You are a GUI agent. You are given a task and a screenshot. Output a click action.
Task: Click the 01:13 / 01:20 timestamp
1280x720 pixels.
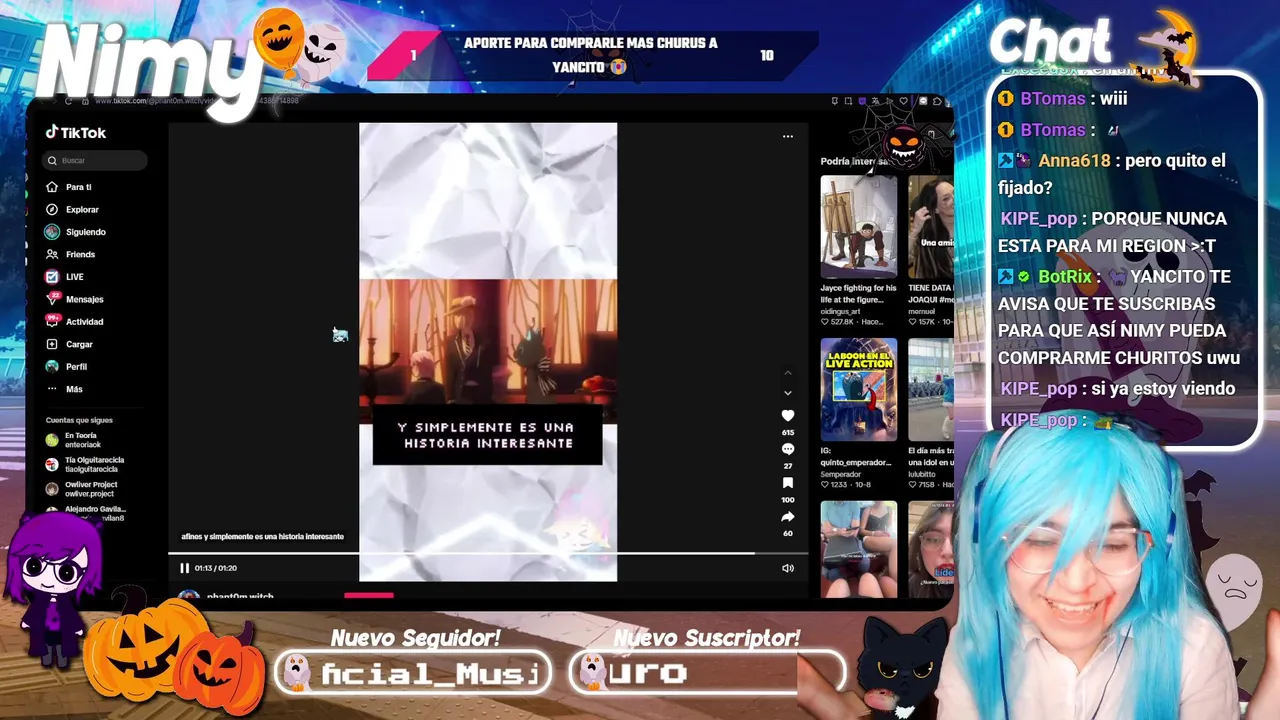click(x=216, y=568)
